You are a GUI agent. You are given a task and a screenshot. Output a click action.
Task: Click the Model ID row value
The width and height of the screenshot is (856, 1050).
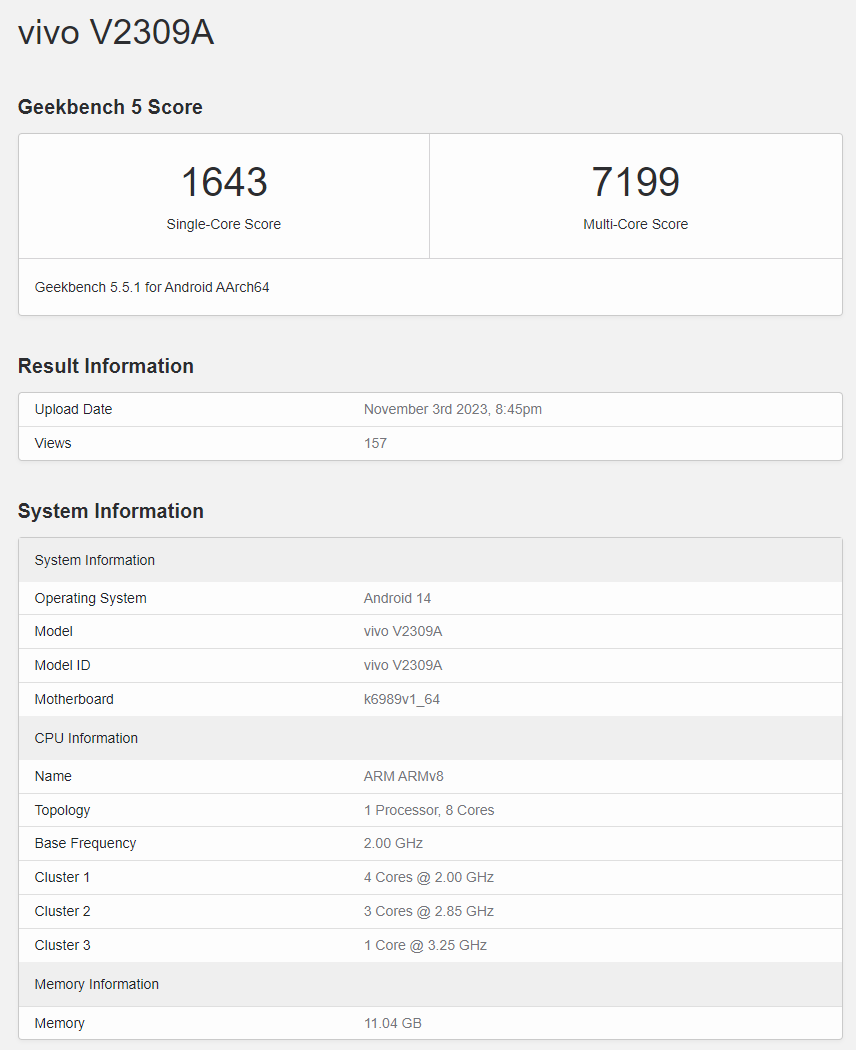[404, 665]
